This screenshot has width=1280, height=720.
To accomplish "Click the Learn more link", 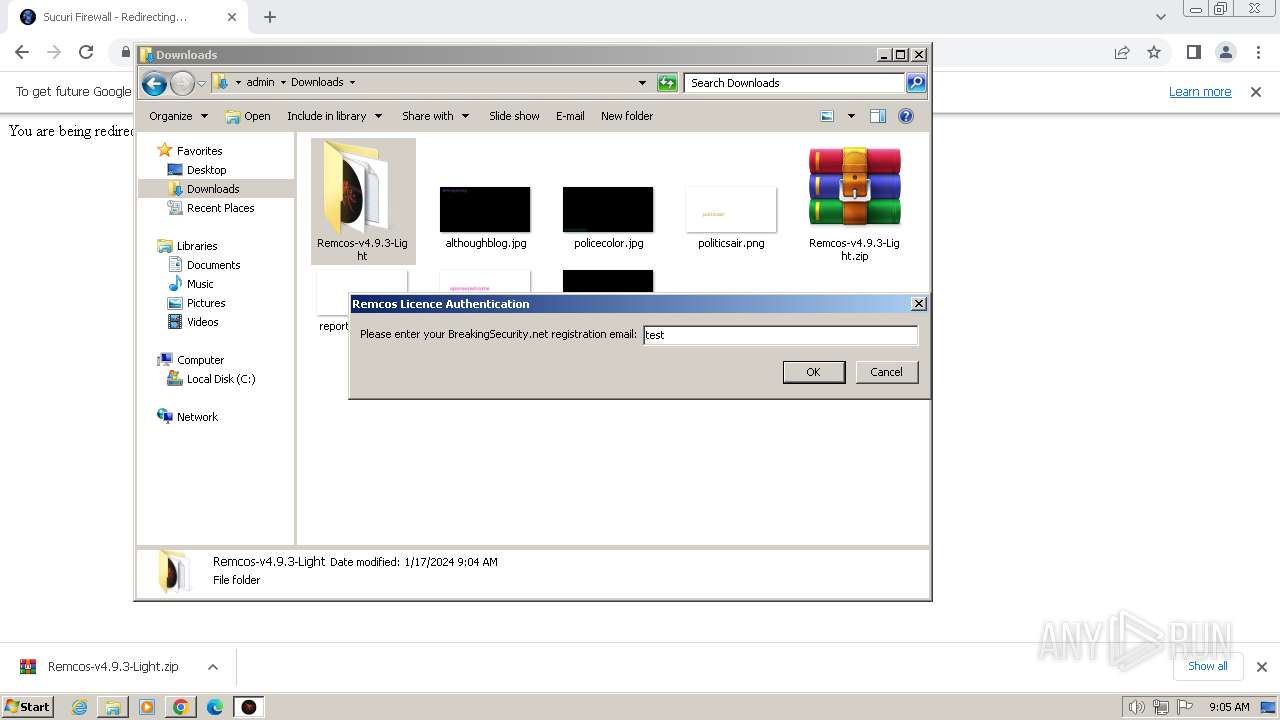I will point(1200,92).
